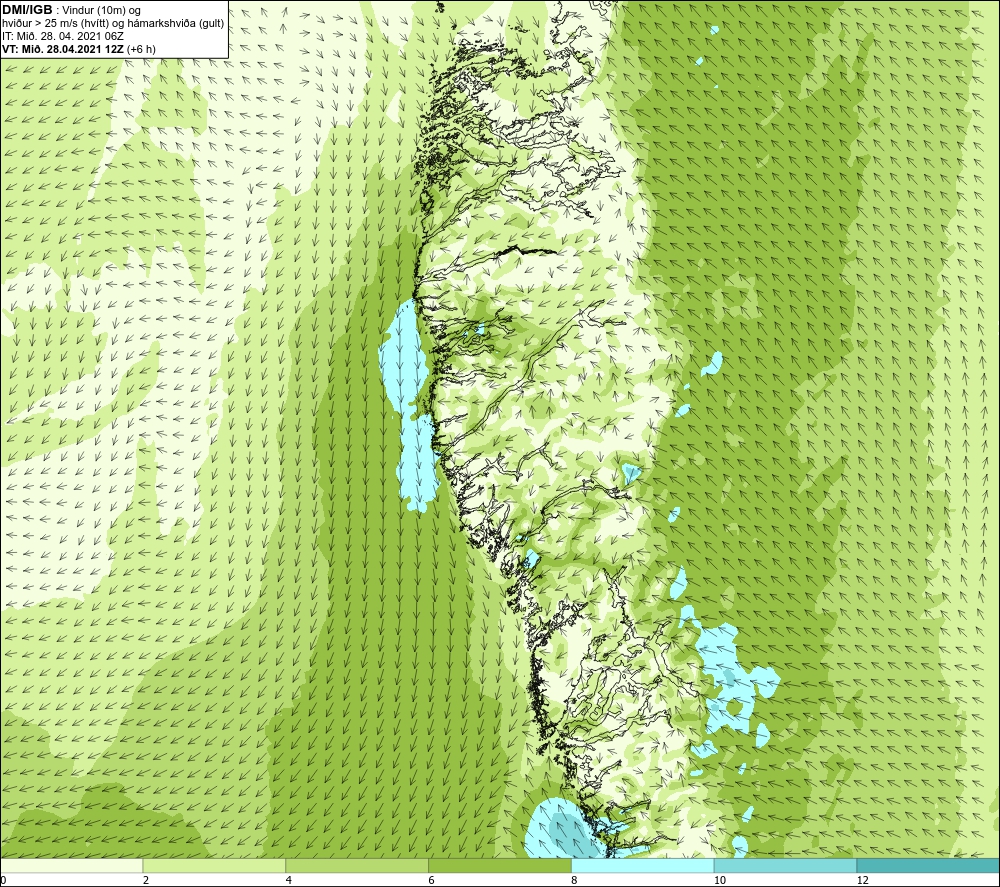Click the '2' color bar tick label
Image resolution: width=1000 pixels, height=887 pixels.
pyautogui.click(x=145, y=880)
